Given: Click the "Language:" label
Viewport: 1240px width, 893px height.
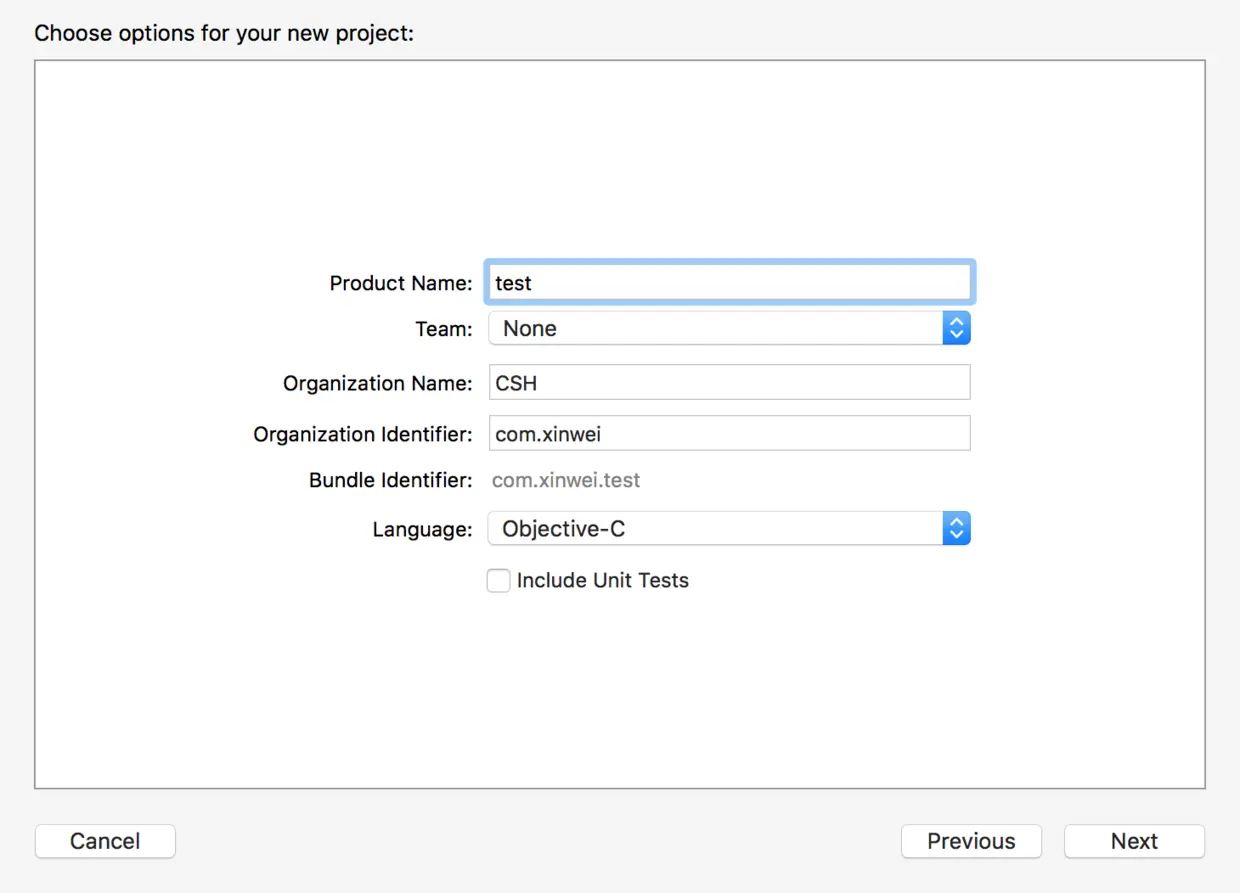Looking at the screenshot, I should 422,529.
